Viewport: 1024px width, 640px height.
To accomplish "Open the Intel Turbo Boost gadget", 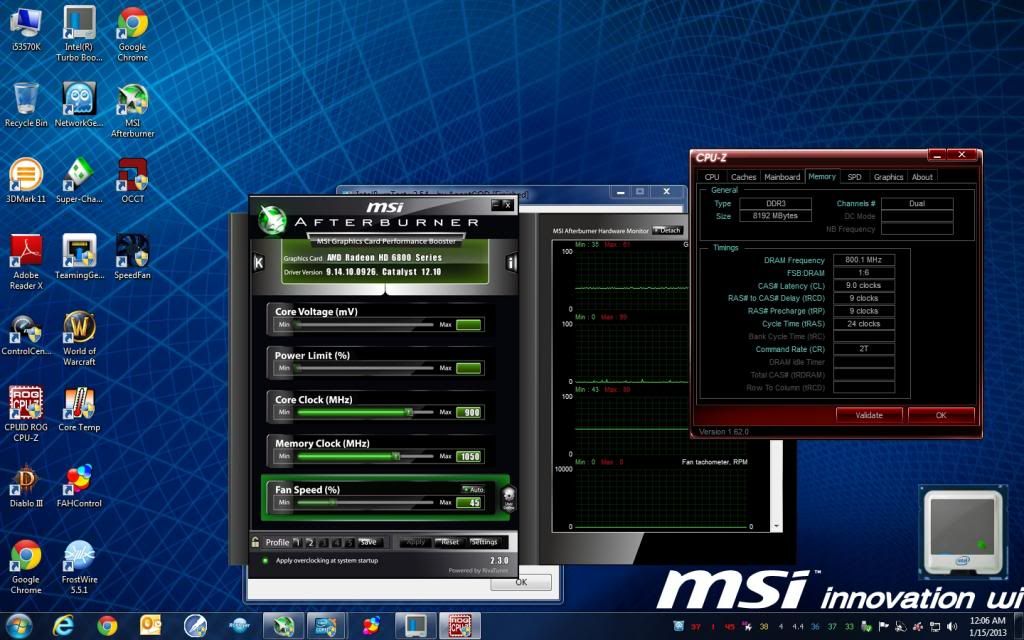I will [964, 532].
